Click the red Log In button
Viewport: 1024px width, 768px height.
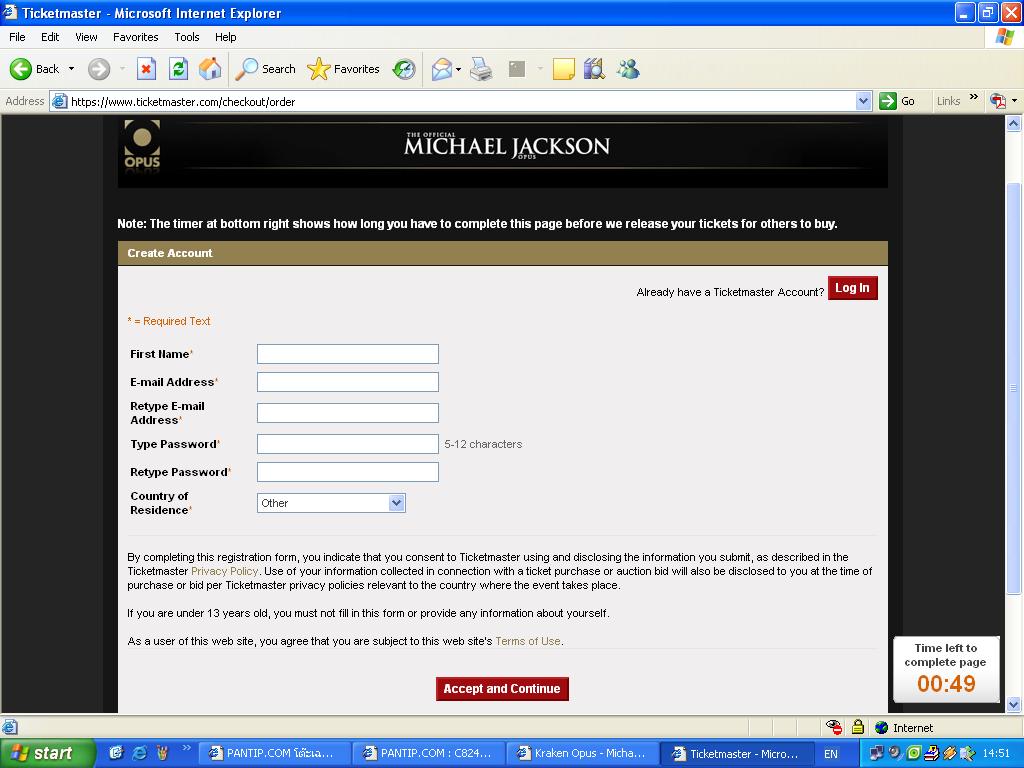tap(852, 288)
